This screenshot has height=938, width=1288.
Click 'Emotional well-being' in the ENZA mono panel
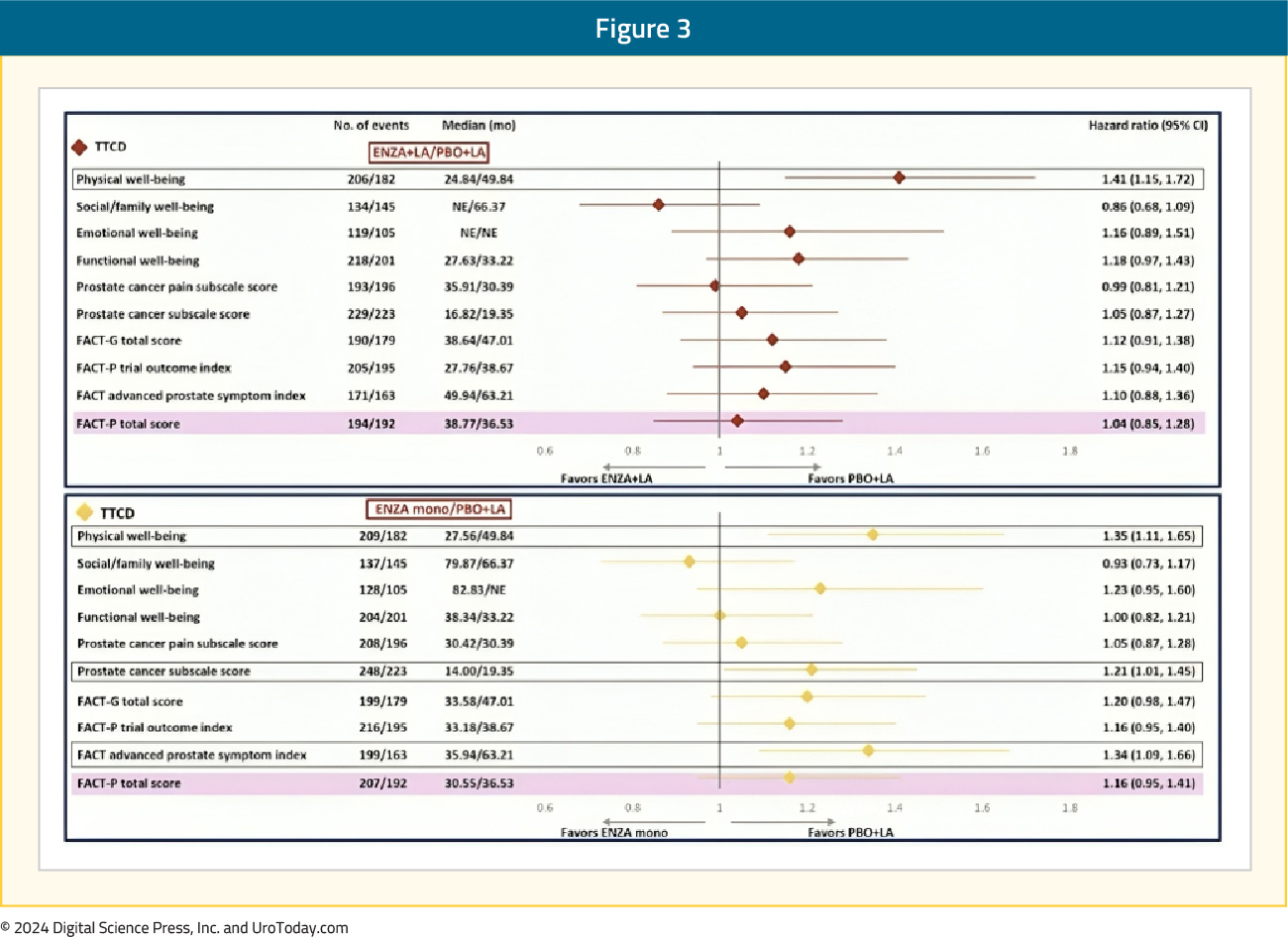click(x=138, y=590)
